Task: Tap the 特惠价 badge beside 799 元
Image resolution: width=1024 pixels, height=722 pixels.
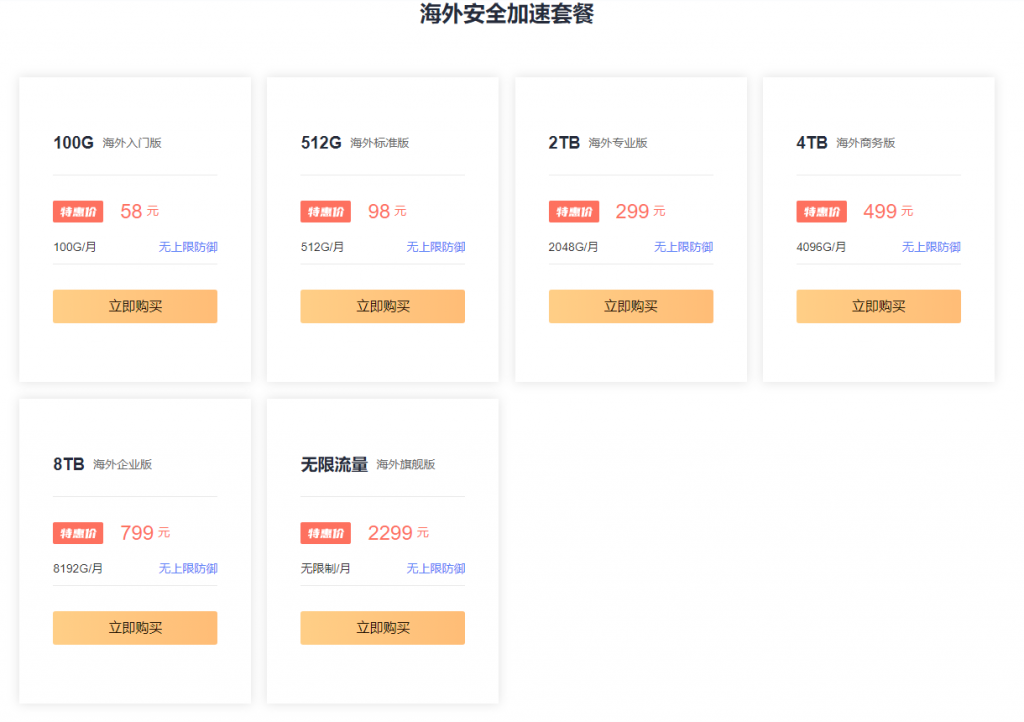Action: [x=78, y=533]
